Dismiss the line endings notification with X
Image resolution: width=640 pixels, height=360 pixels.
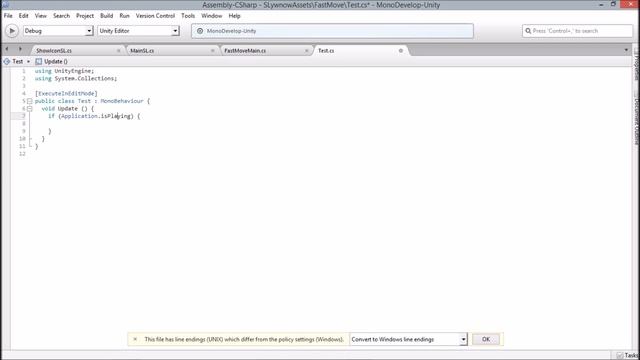(x=135, y=339)
